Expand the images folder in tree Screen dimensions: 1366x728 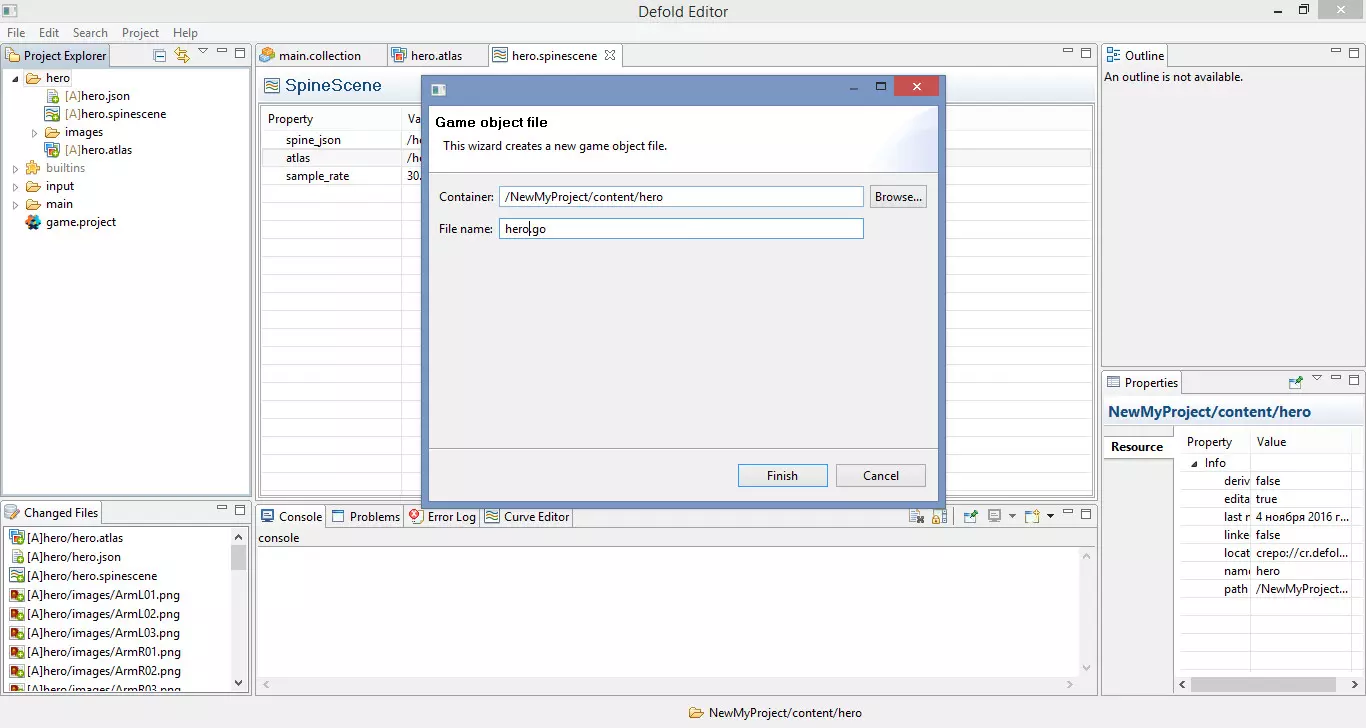coord(33,133)
